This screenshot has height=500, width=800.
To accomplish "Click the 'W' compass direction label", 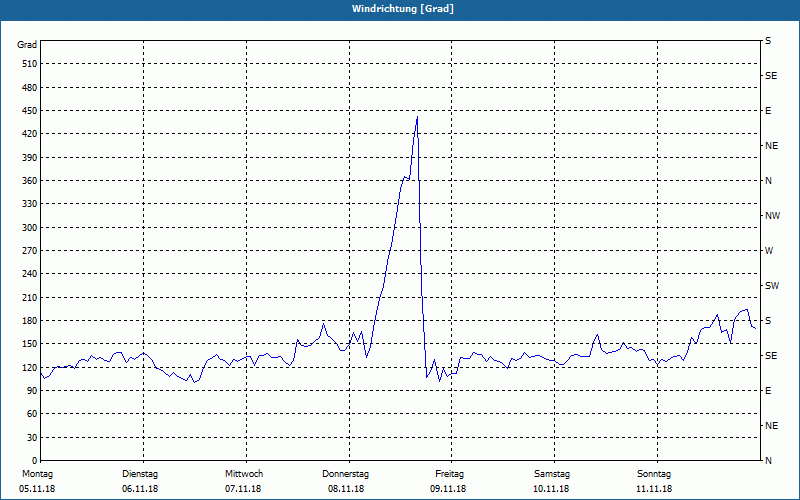I will (769, 251).
